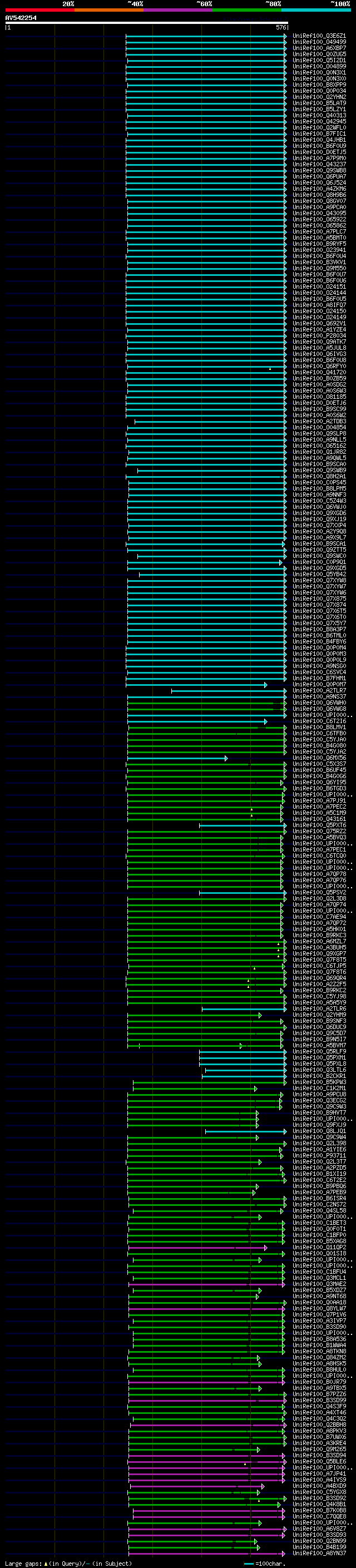The height and width of the screenshot is (1568, 356).
Task: Click the cyan ~100% identity color segment
Action: coord(316,10)
